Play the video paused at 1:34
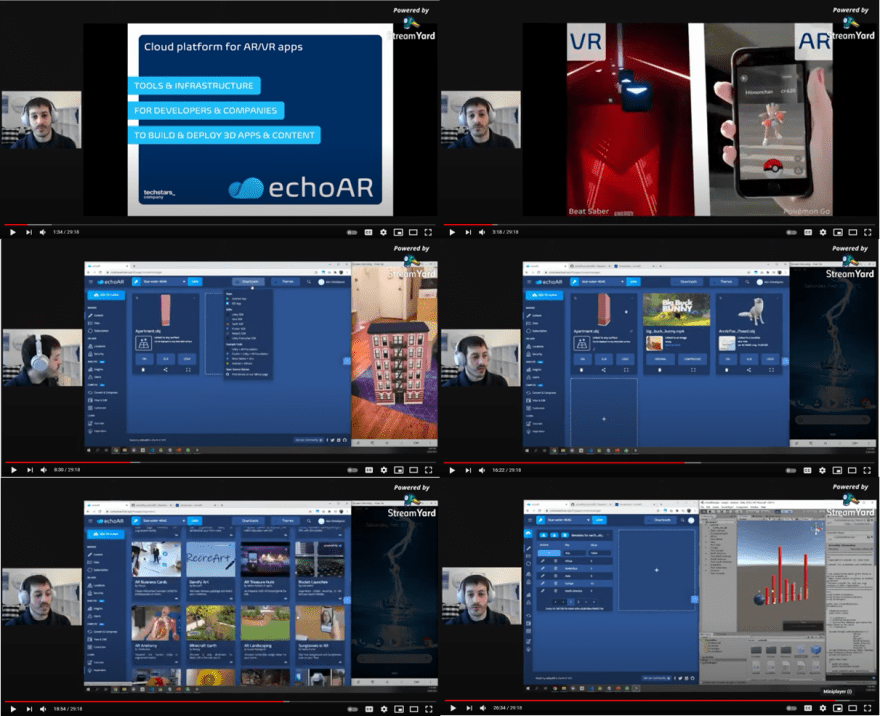880x716 pixels. [x=13, y=232]
